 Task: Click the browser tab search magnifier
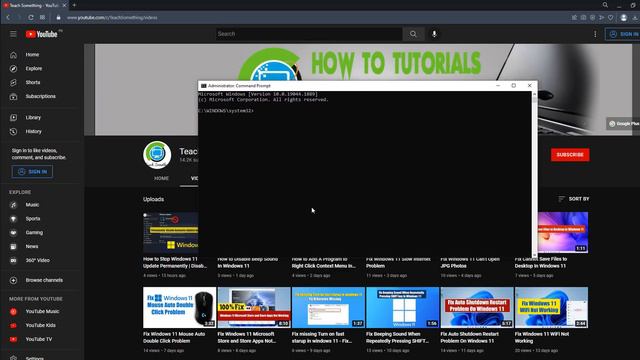[605, 5]
